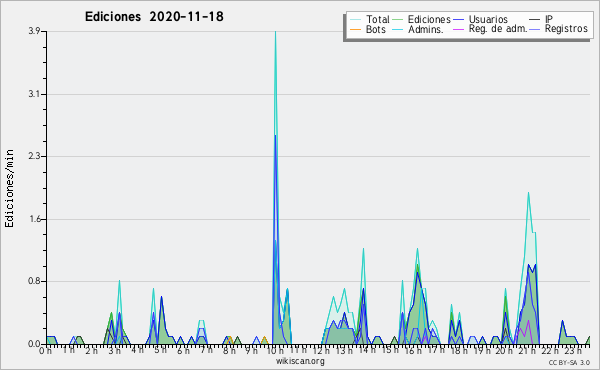Click the blue Usuarios legend line swatch
Image resolution: width=600 pixels, height=370 pixels.
tap(458, 20)
